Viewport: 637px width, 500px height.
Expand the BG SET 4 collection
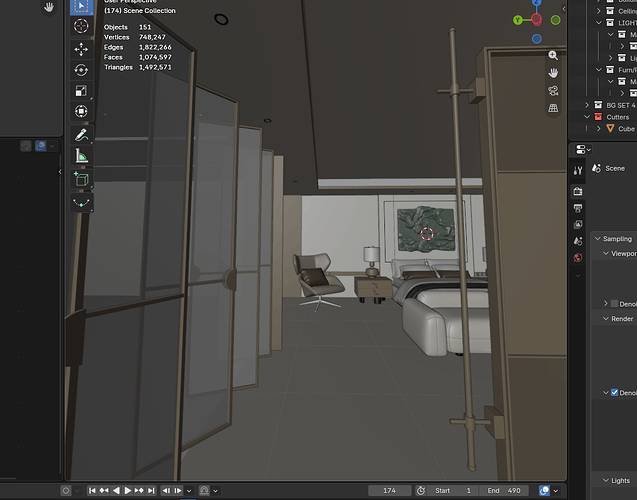coord(587,105)
